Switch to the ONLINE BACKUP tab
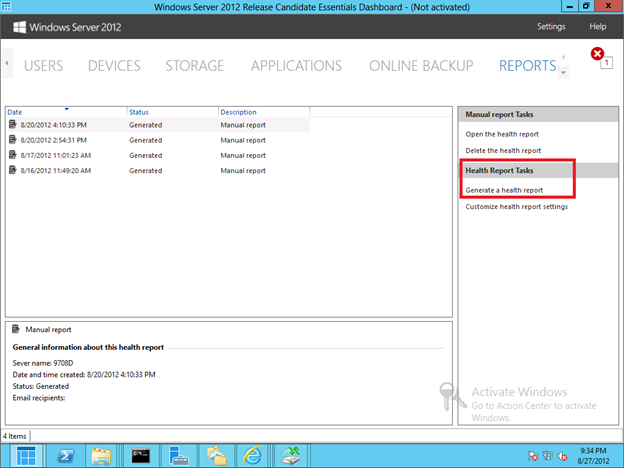 coord(421,66)
